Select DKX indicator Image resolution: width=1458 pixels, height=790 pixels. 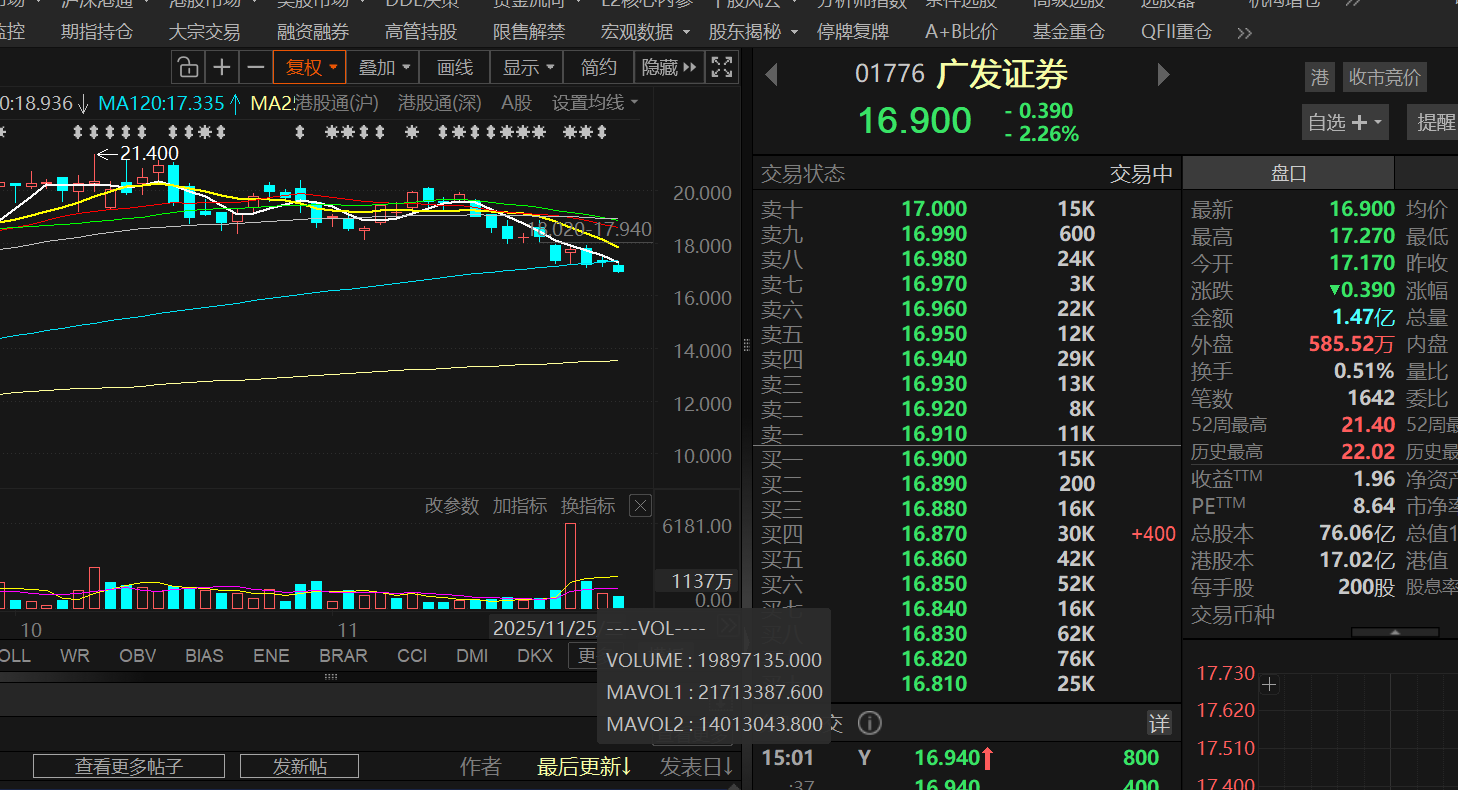coord(535,656)
